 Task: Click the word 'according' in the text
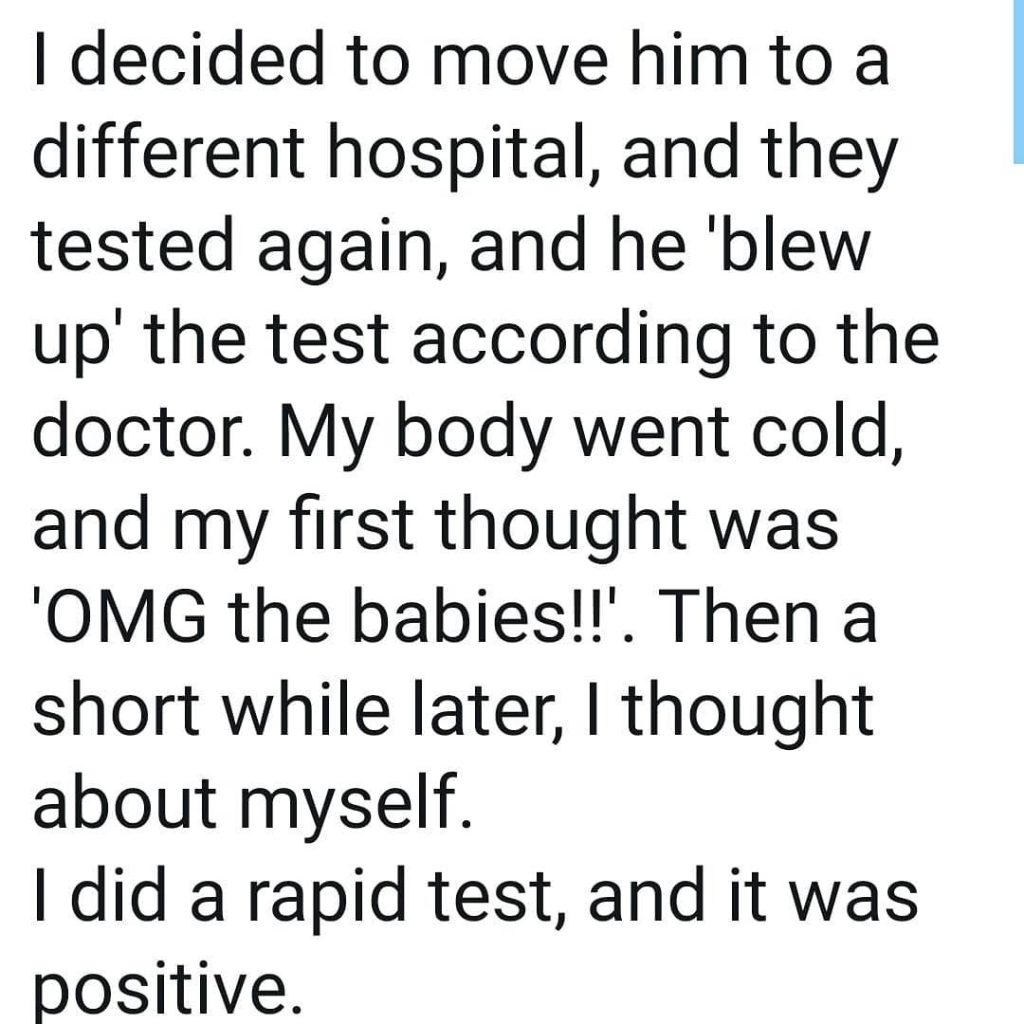(571, 343)
